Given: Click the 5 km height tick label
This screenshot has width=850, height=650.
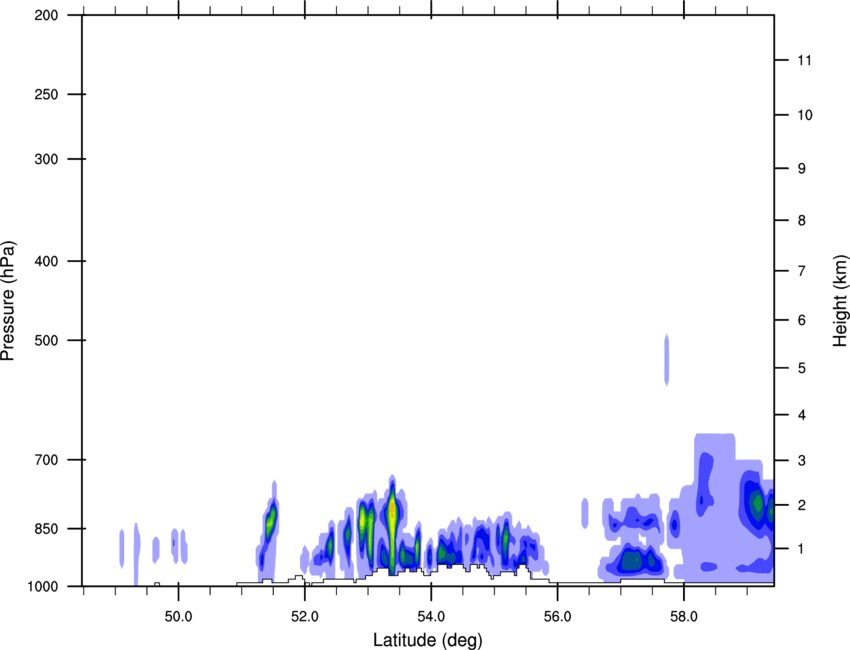Looking at the screenshot, I should click(x=802, y=369).
